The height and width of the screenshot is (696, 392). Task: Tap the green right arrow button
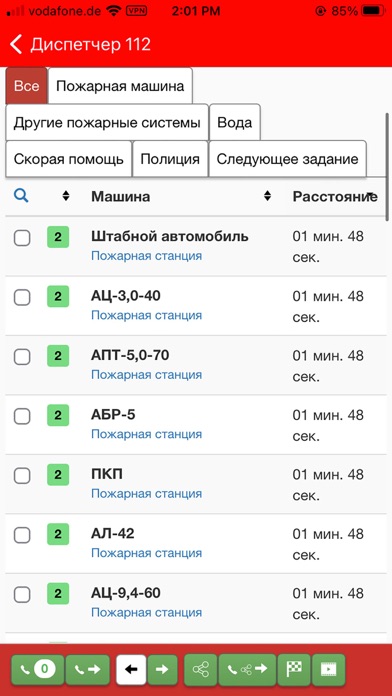point(162,669)
